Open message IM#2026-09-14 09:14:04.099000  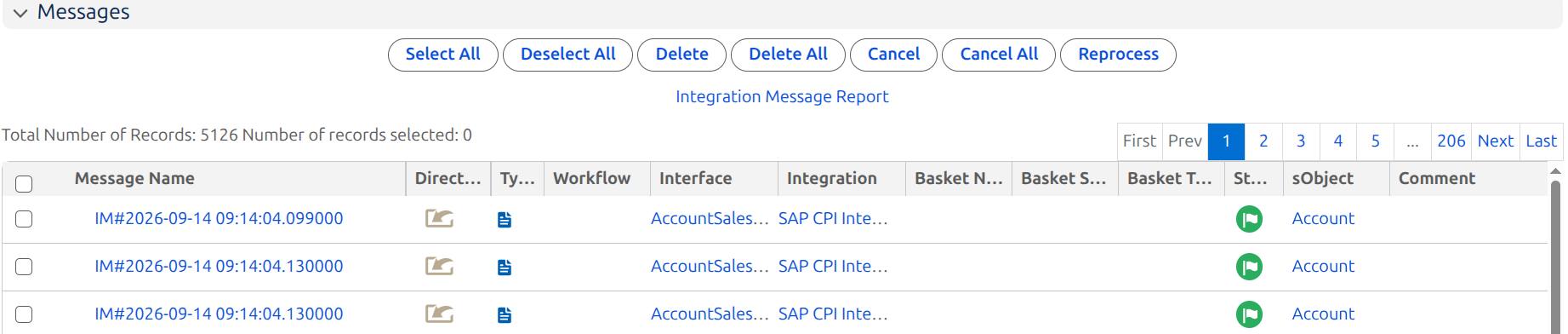click(219, 219)
